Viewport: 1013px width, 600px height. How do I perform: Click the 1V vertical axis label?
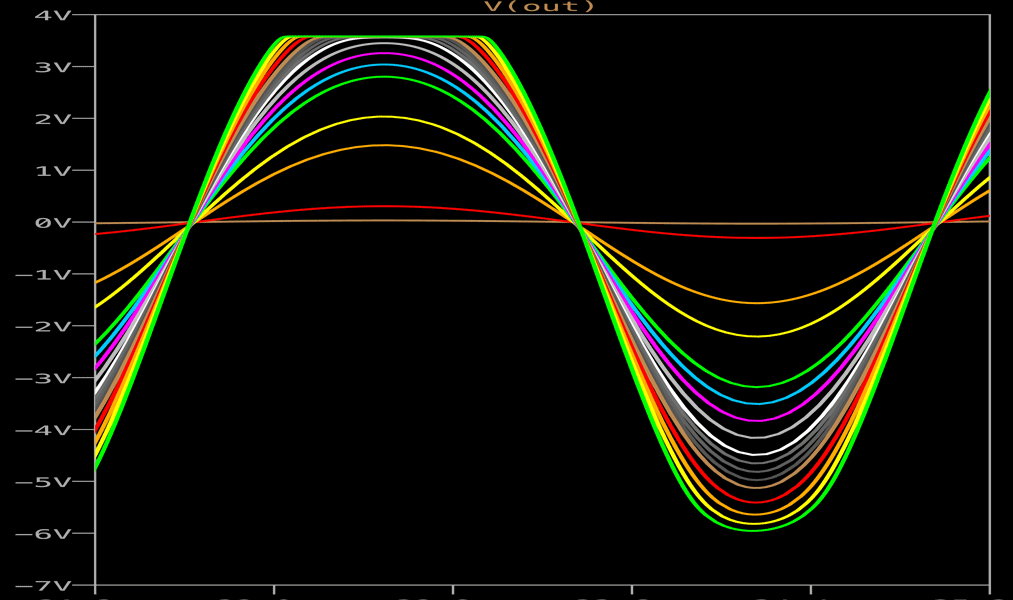point(52,171)
